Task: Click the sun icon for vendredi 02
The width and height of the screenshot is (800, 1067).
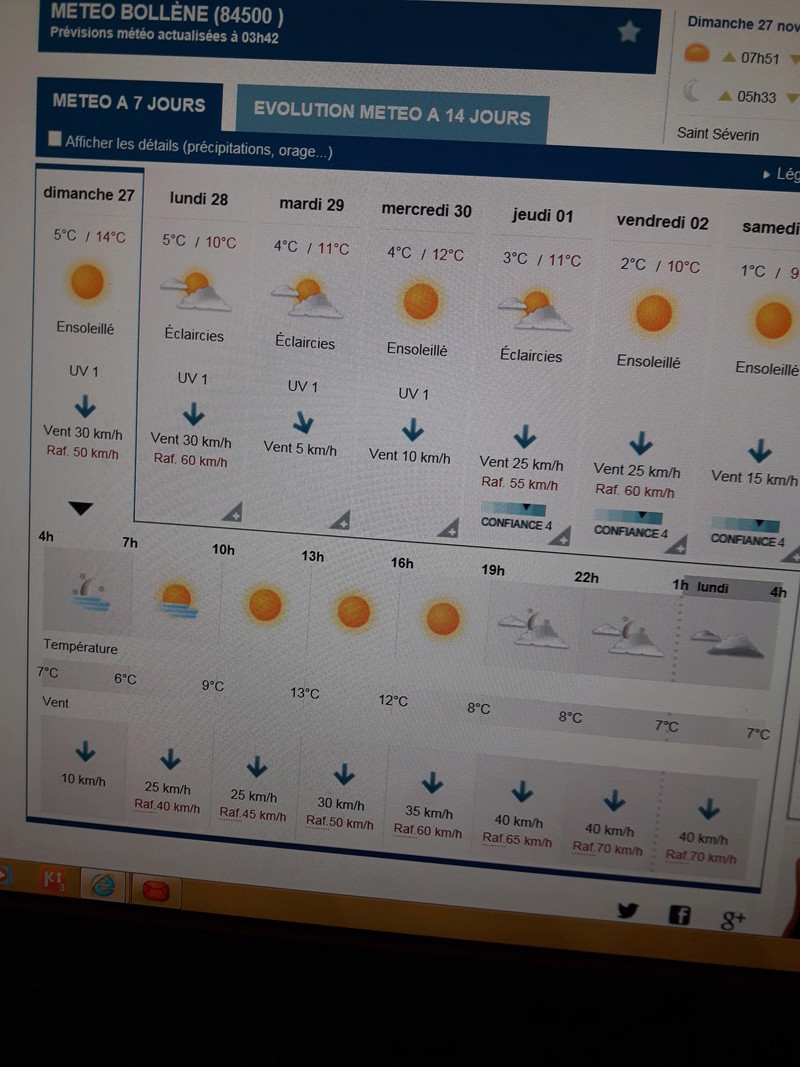Action: (654, 313)
